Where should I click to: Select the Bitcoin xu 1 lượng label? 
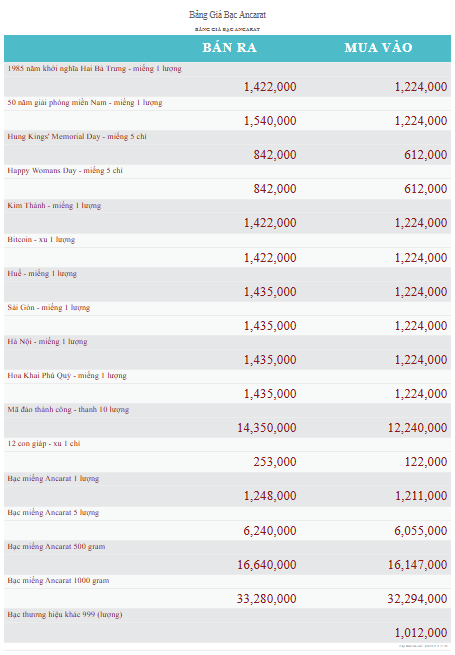point(41,240)
